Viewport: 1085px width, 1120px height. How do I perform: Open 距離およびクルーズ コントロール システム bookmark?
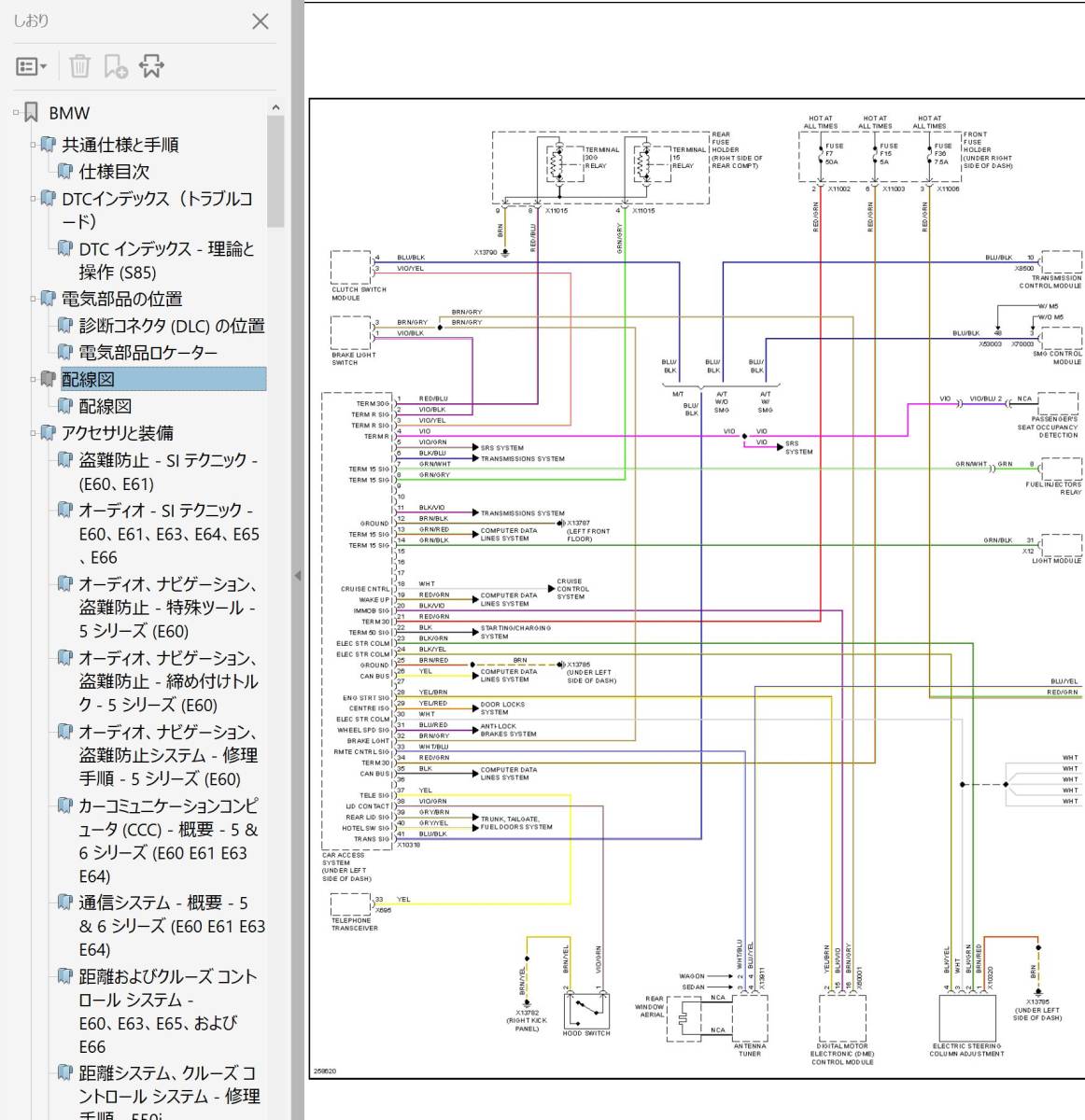167,1012
